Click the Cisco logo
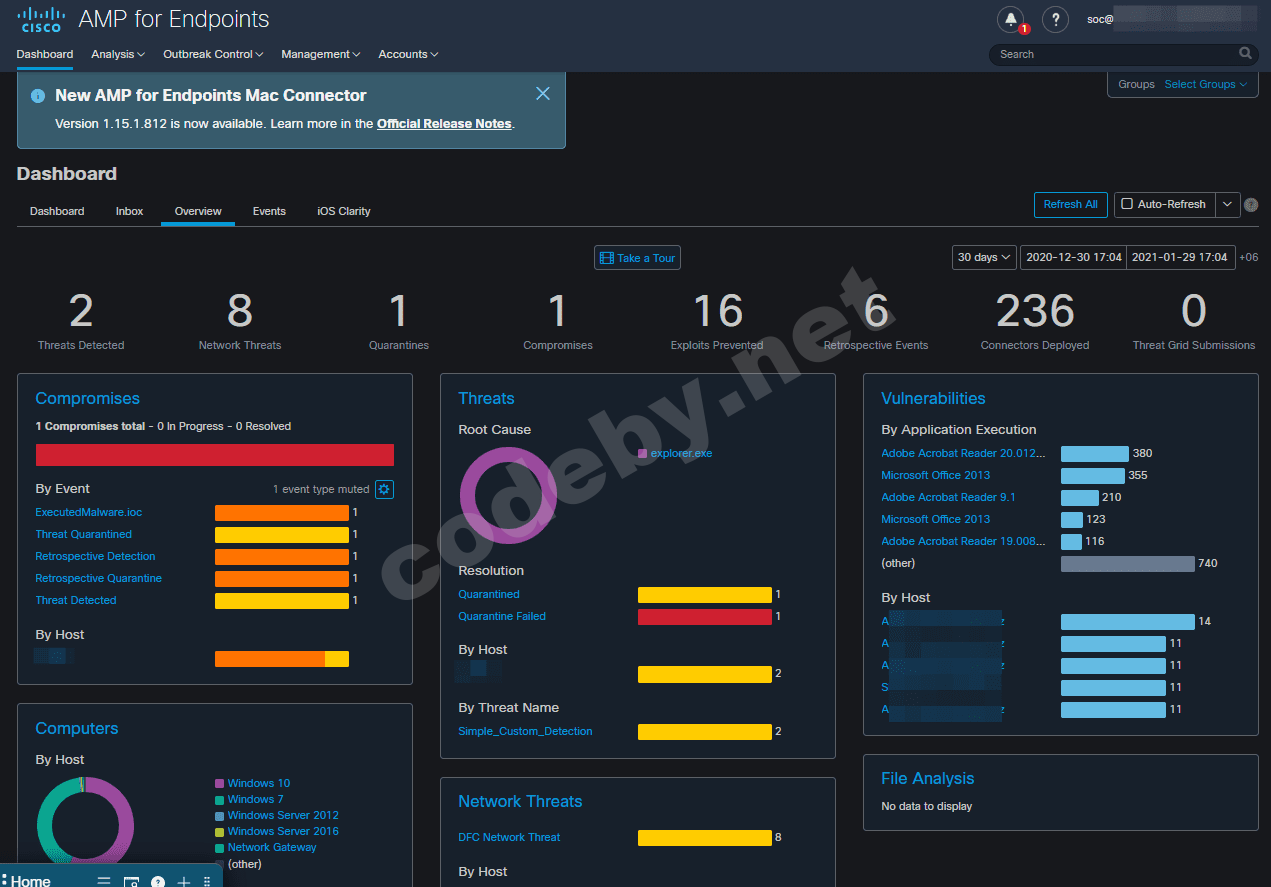The image size is (1271, 887). click(41, 19)
